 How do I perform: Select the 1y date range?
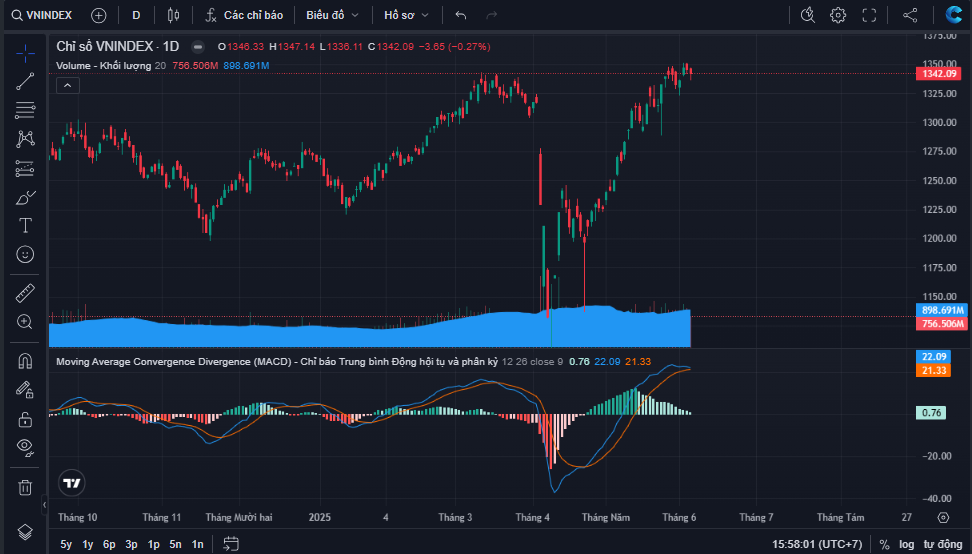coord(88,544)
